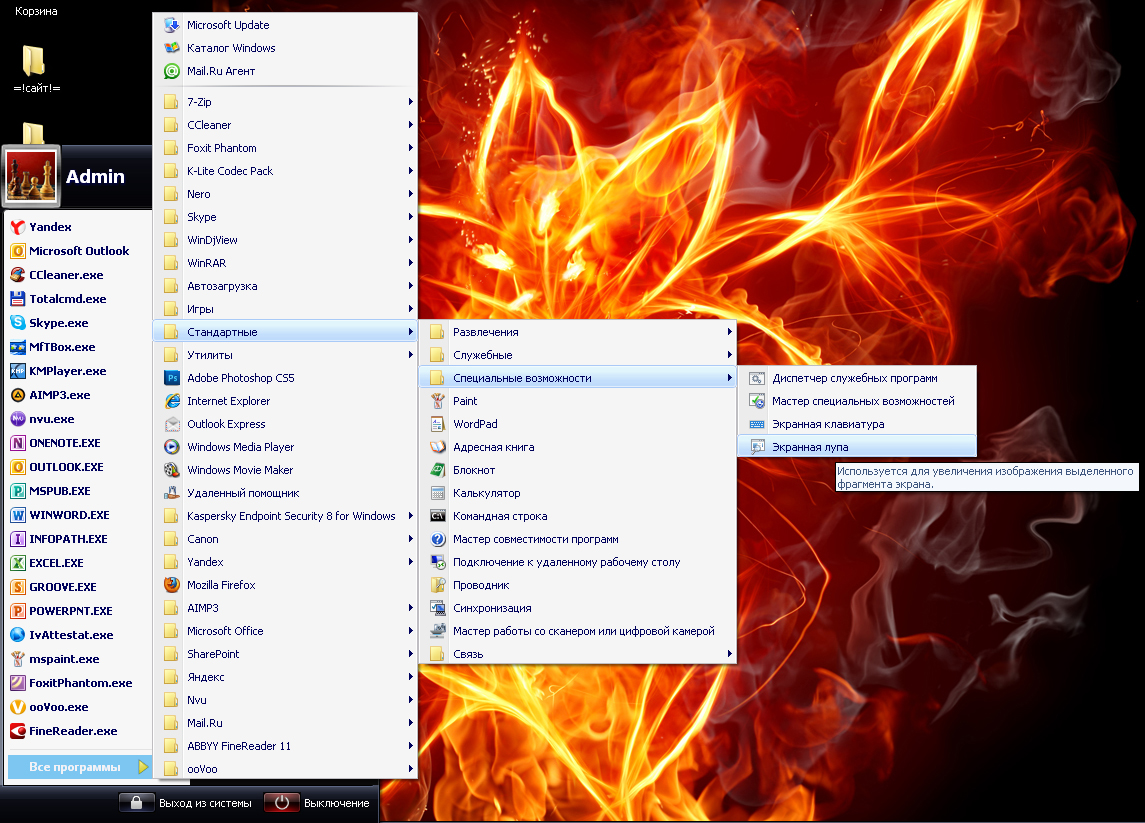Image resolution: width=1145 pixels, height=823 pixels.
Task: Expand the K-Lite Codec Pack folder
Action: click(285, 171)
